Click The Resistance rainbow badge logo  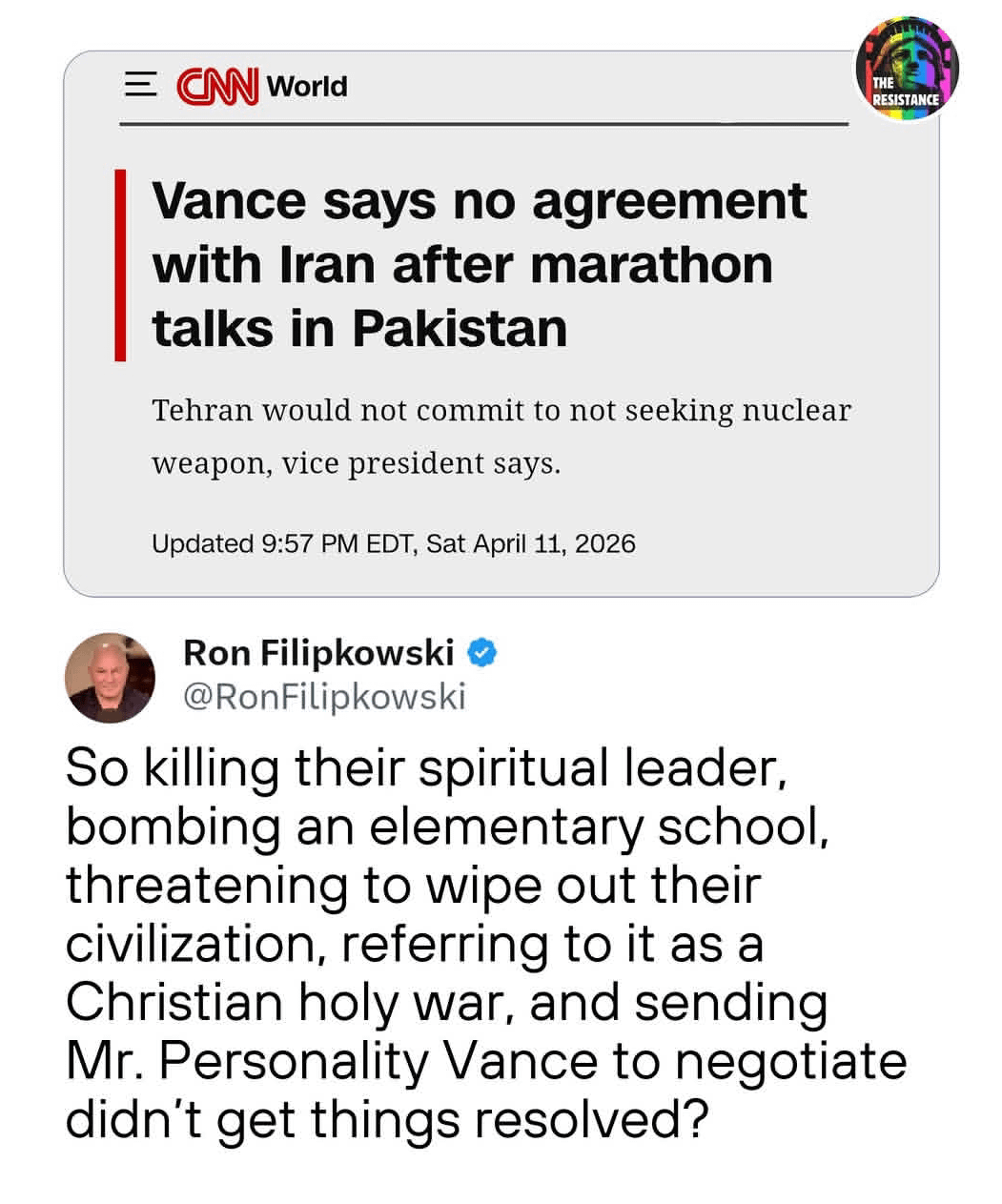click(x=906, y=69)
